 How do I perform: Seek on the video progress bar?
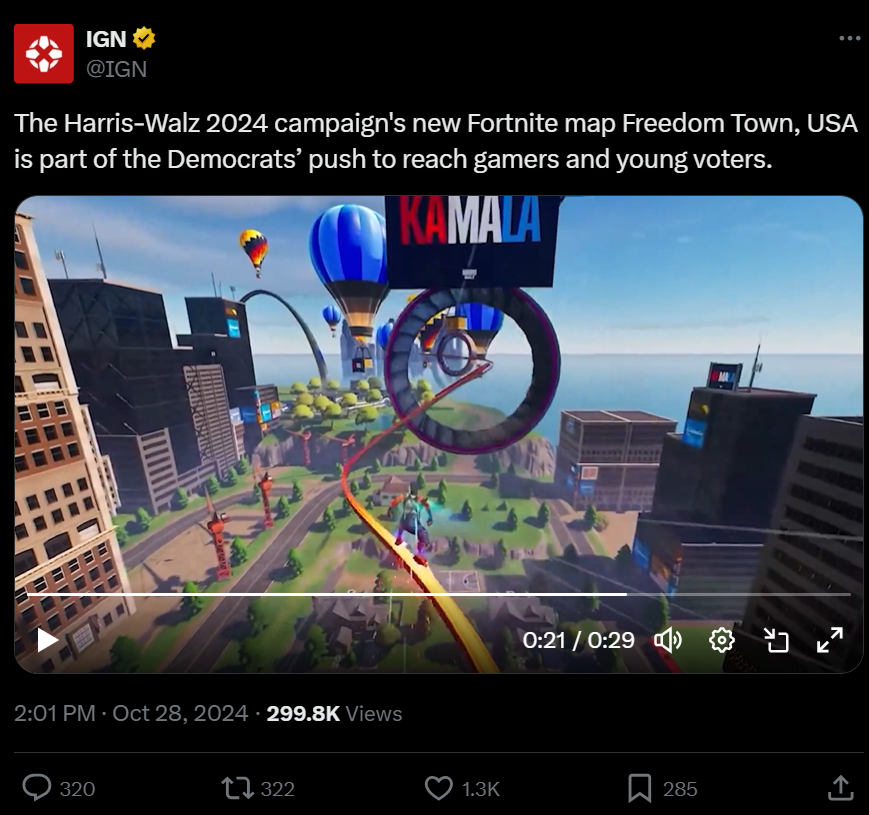[x=438, y=594]
